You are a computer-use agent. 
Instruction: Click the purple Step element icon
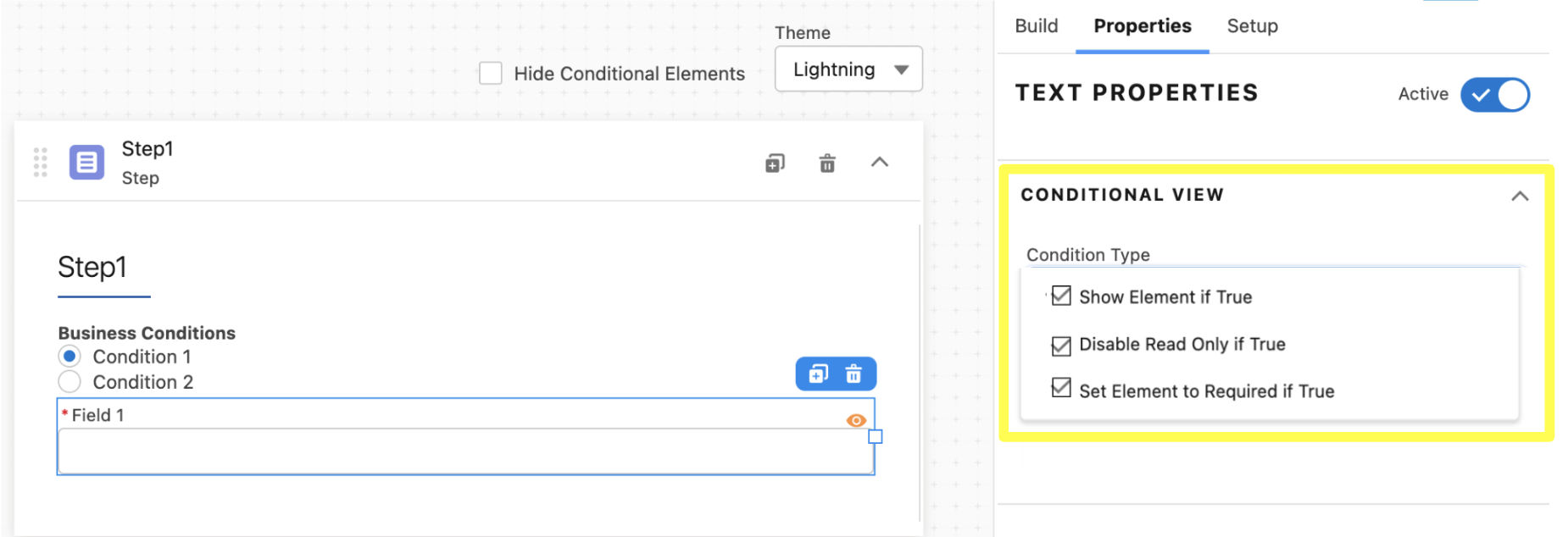click(86, 163)
